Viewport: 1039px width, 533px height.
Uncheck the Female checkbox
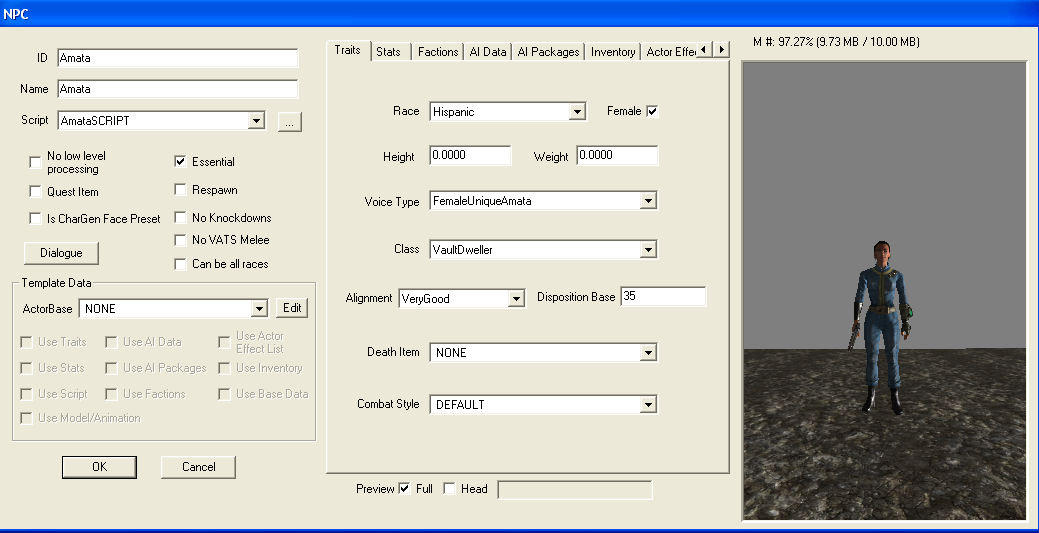pos(652,111)
